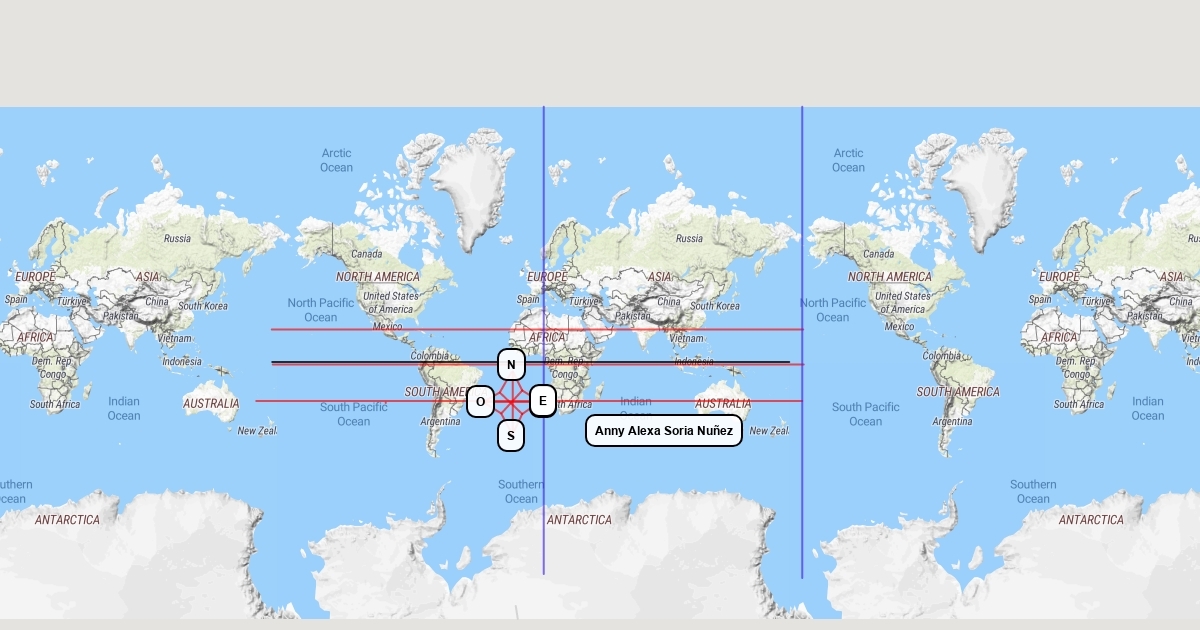Viewport: 1200px width, 630px height.
Task: Click Dem. Rep. Congo label near N marker
Action: (566, 368)
